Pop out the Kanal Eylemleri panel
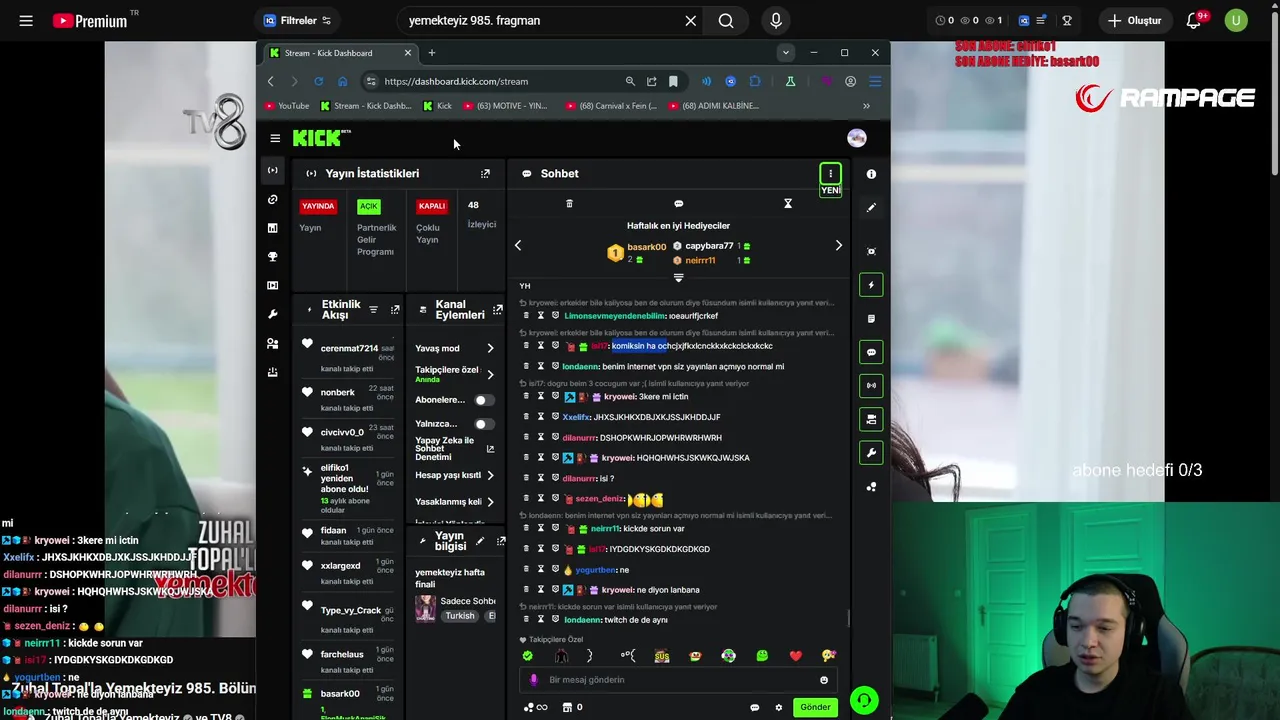 click(497, 310)
